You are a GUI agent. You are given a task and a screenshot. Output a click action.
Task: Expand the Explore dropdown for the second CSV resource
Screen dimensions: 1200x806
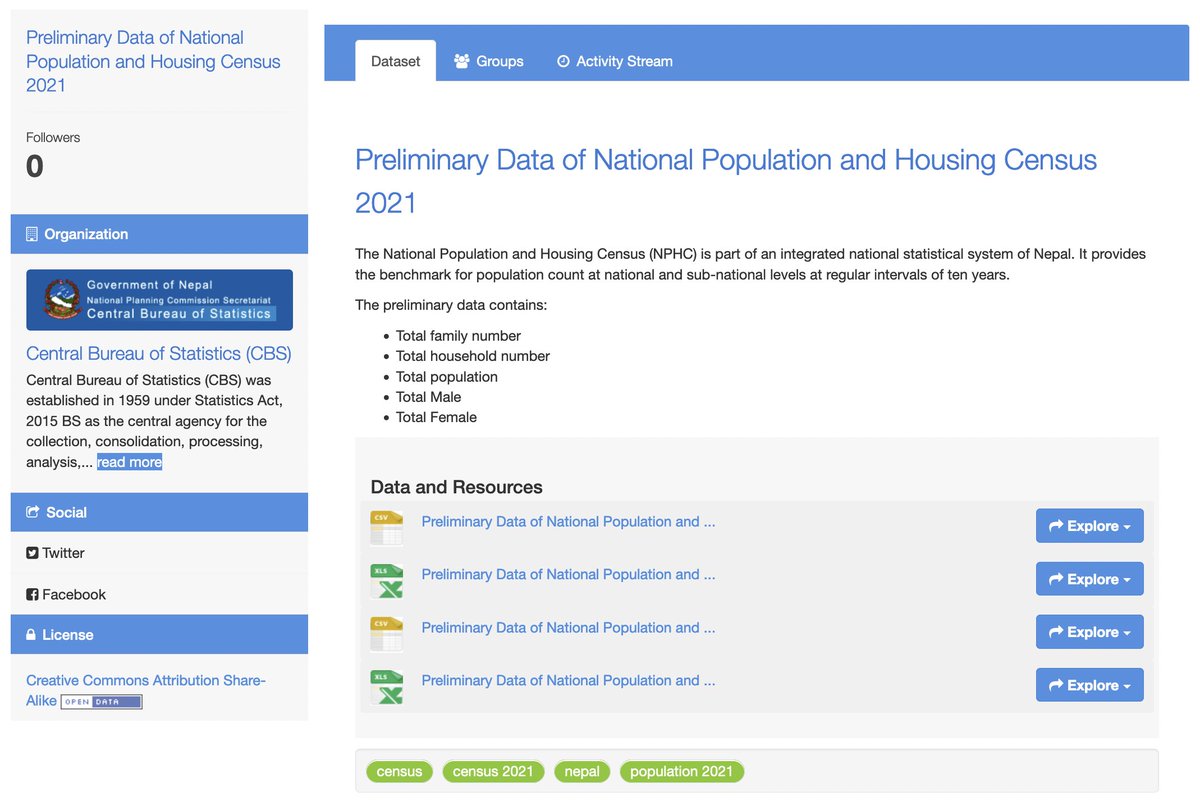1090,632
